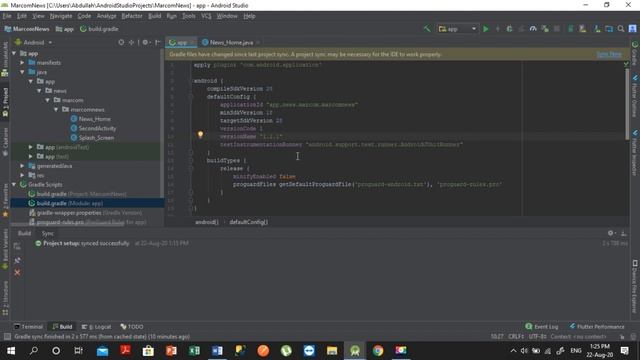Click build.gradle breadcrumb in navigation bar

click(x=99, y=29)
